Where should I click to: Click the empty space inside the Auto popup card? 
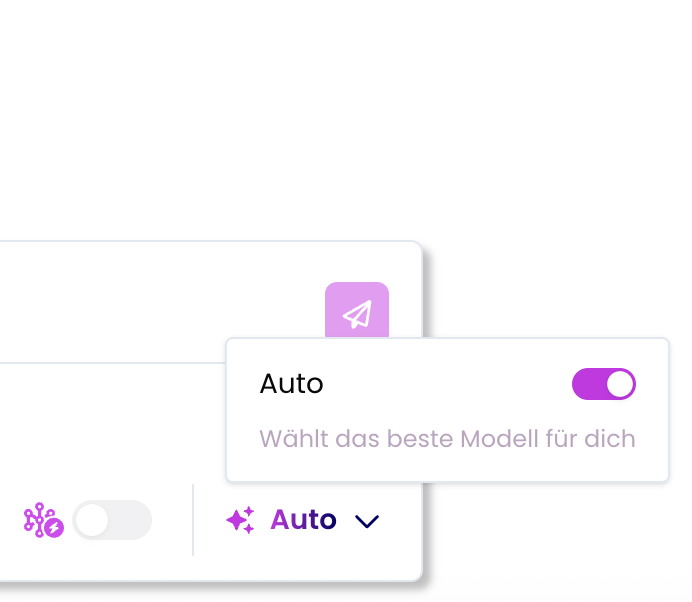point(446,467)
